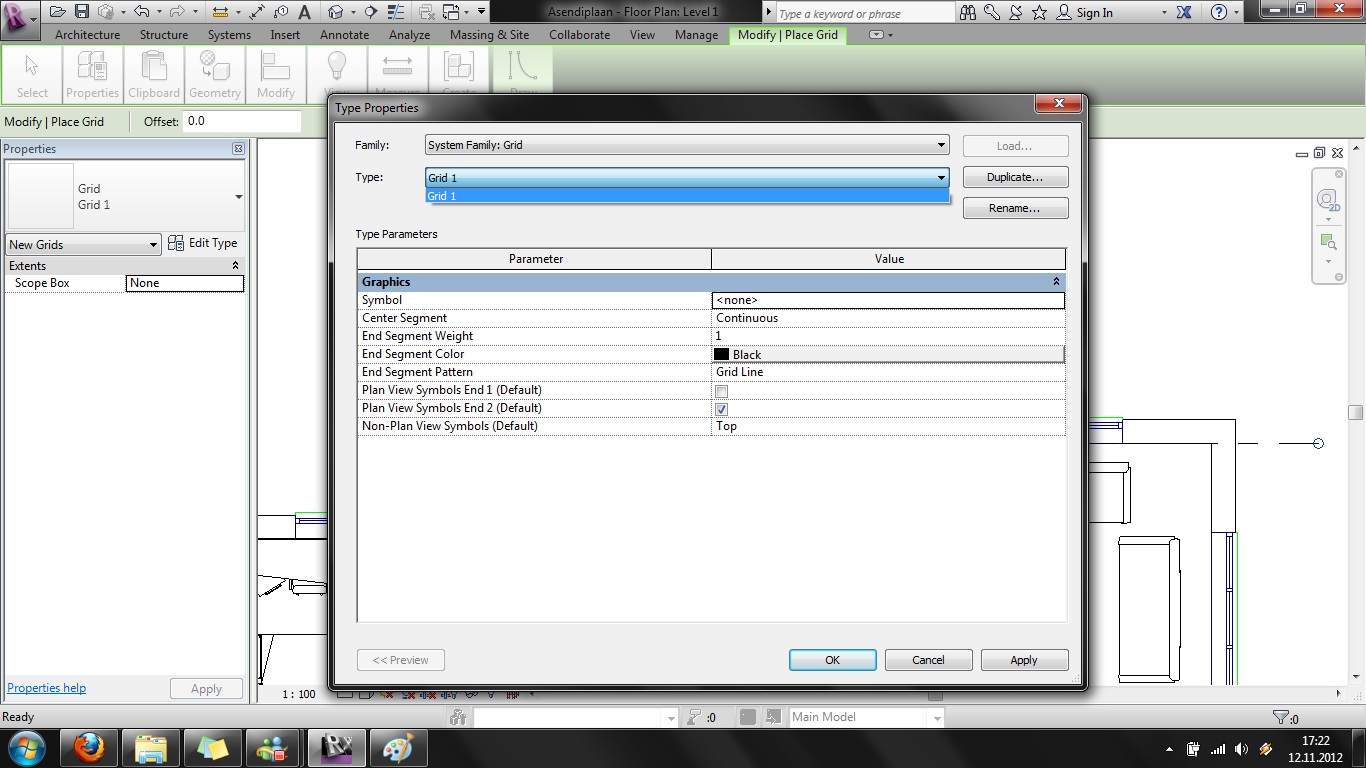The height and width of the screenshot is (768, 1366).
Task: Click the Rename... button
Action: [1015, 208]
